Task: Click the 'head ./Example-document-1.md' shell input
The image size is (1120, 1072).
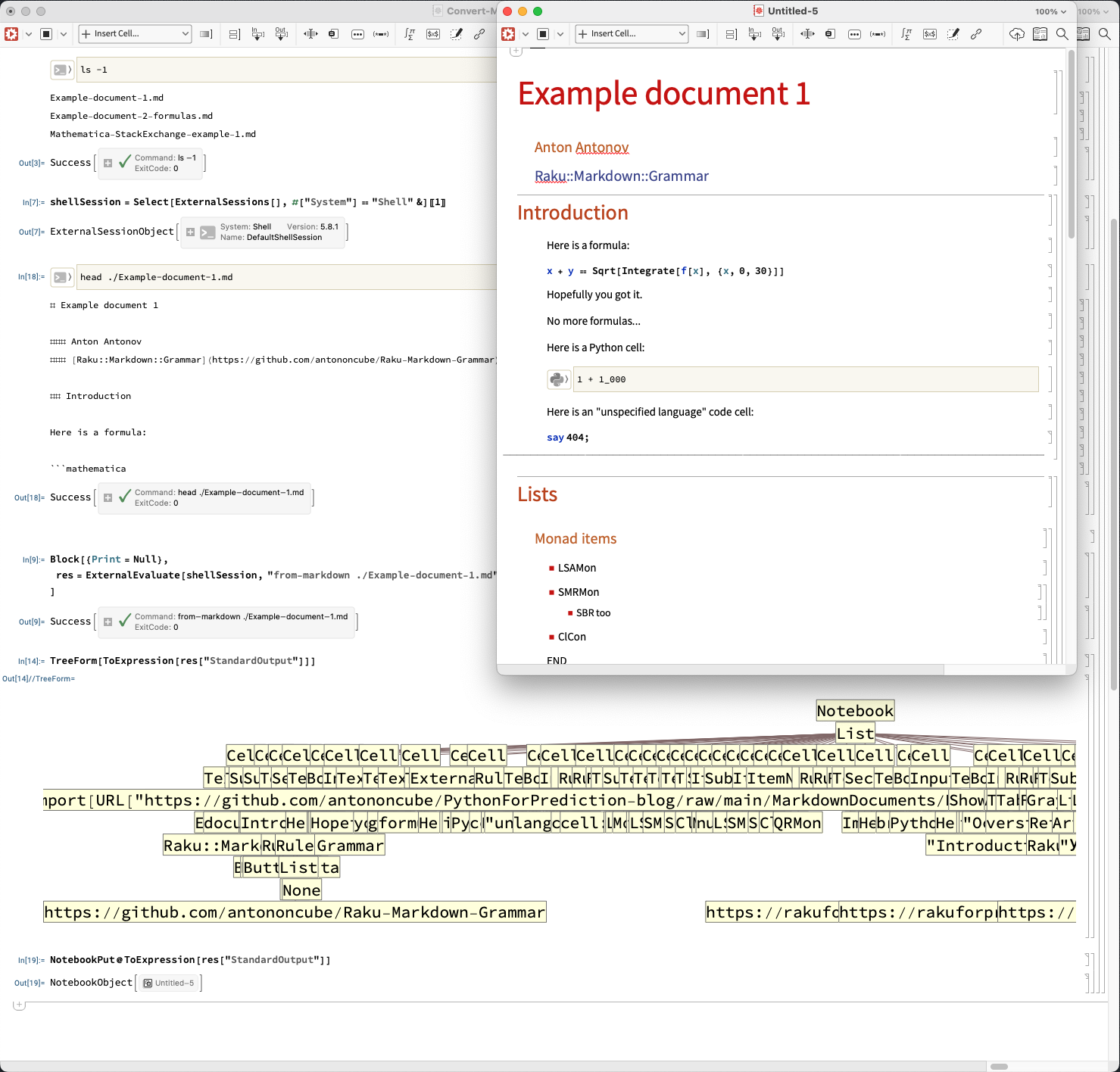Action: tap(288, 277)
